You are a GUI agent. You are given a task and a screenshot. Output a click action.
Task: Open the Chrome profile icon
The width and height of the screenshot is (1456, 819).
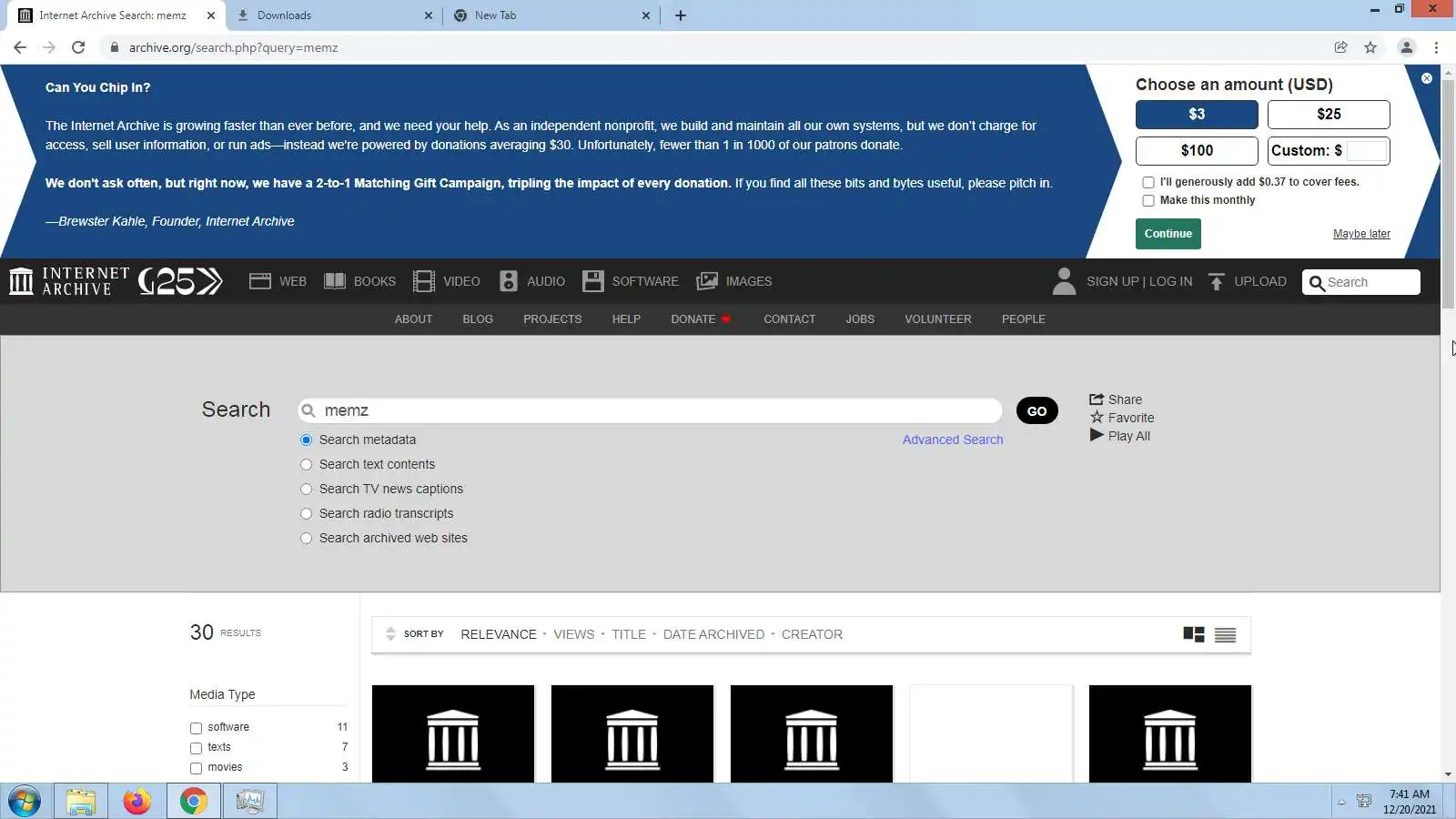pyautogui.click(x=1407, y=47)
